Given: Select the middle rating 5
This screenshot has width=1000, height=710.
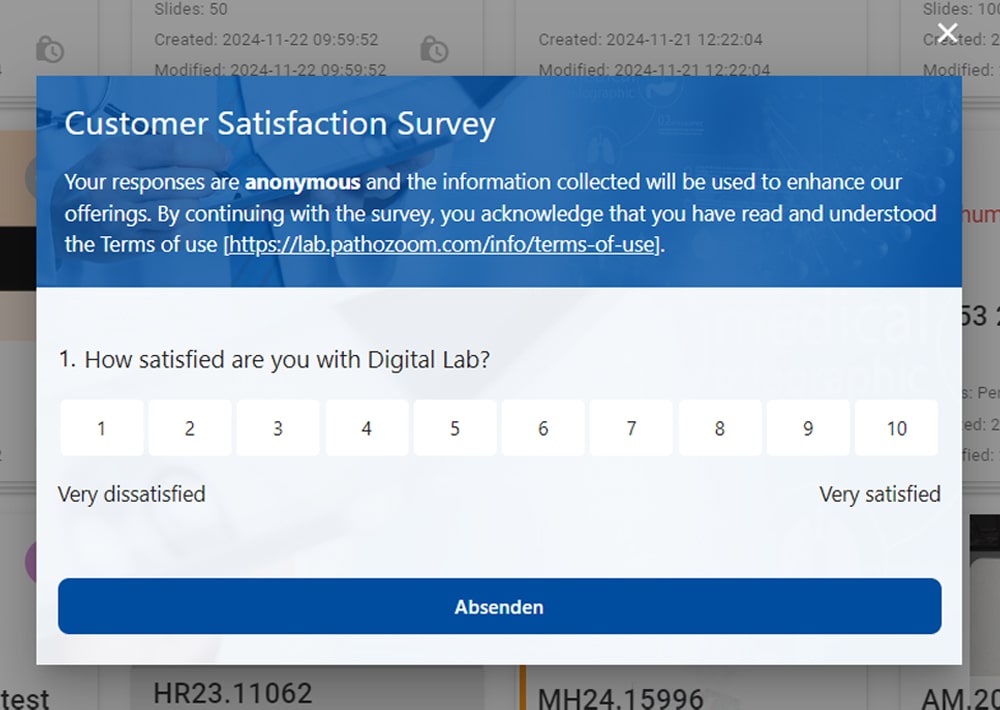Looking at the screenshot, I should (x=455, y=428).
